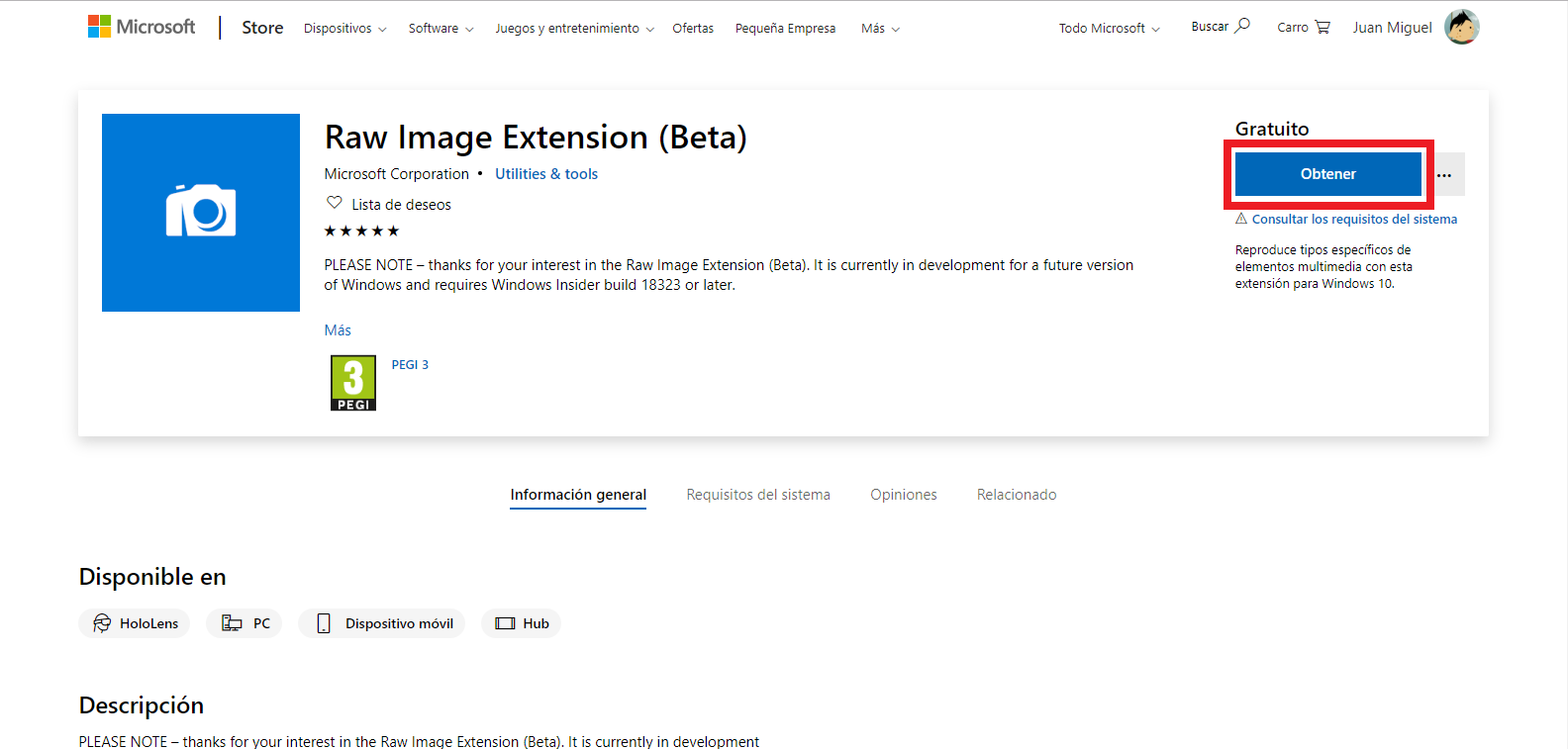Image resolution: width=1568 pixels, height=749 pixels.
Task: Switch to the Opiniones tab
Action: click(904, 495)
